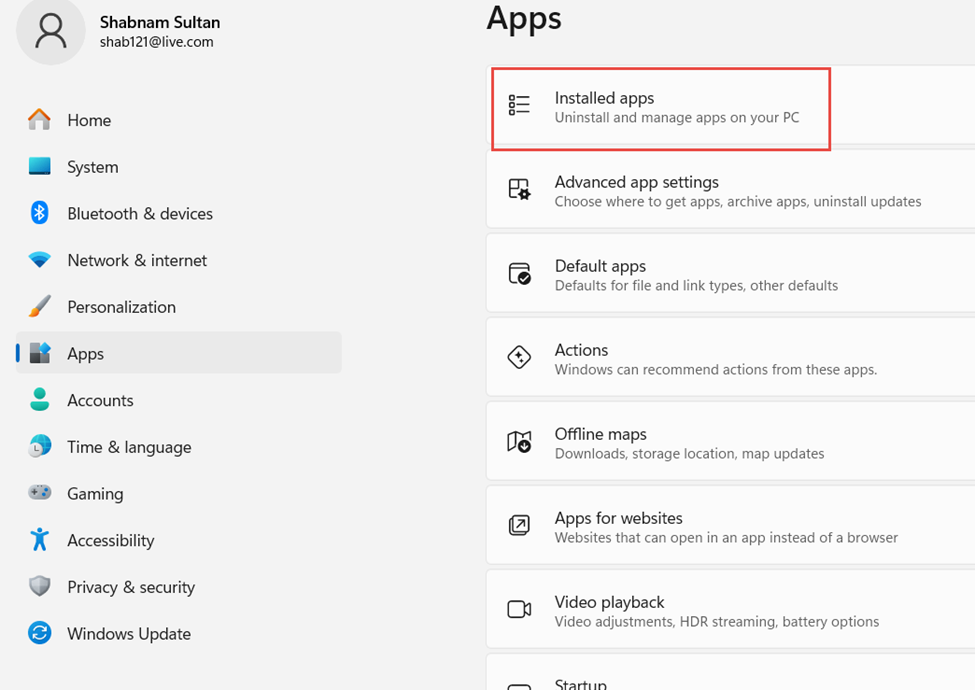Click 'Downloads, storage location, map updates' text
Screen dimensions: 975x690
pos(690,454)
